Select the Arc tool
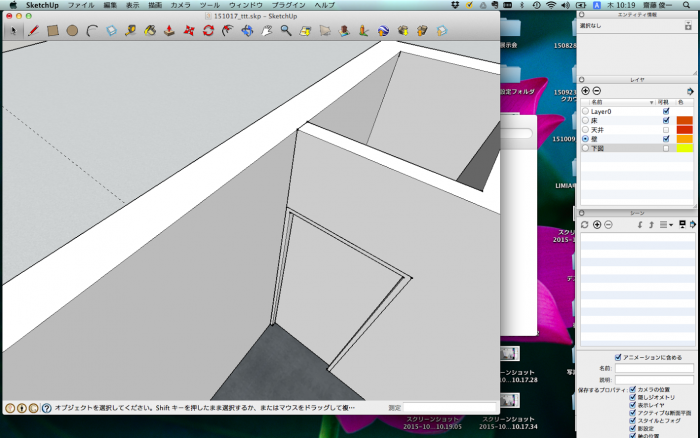700x438 pixels. [x=92, y=31]
